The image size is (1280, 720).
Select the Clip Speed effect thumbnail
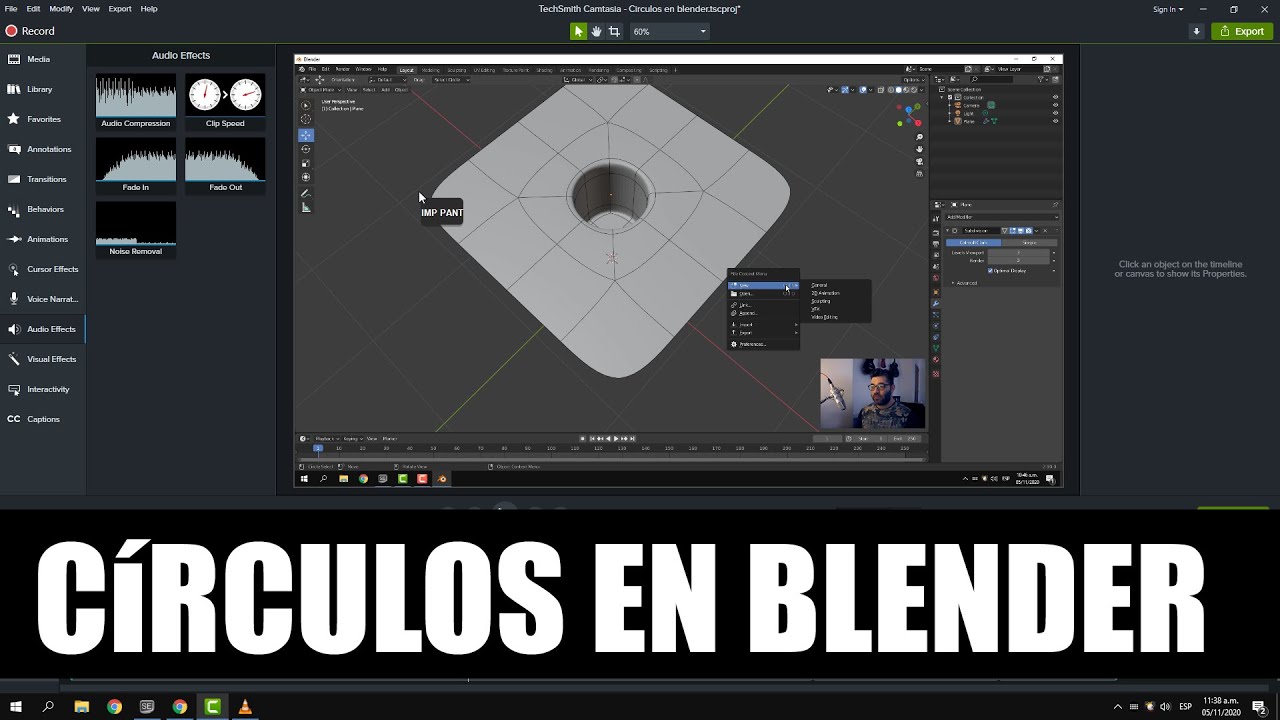(x=225, y=100)
